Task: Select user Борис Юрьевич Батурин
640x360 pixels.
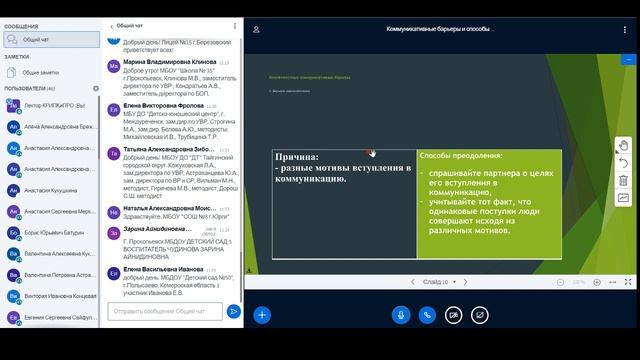Action: (x=50, y=233)
